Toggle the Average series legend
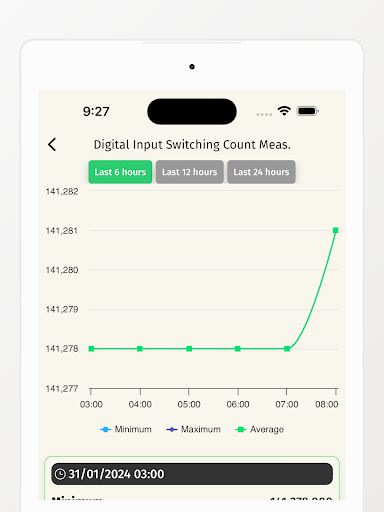384x512 pixels. click(260, 429)
